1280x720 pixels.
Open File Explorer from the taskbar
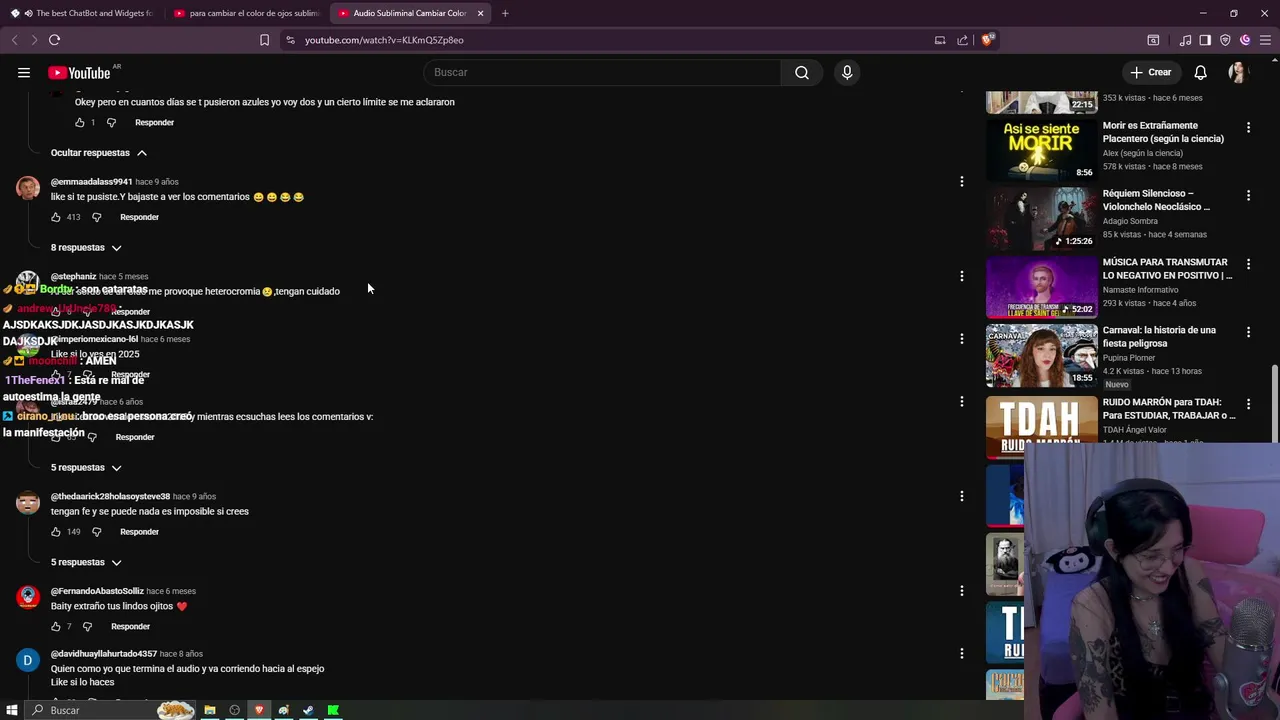(210, 710)
